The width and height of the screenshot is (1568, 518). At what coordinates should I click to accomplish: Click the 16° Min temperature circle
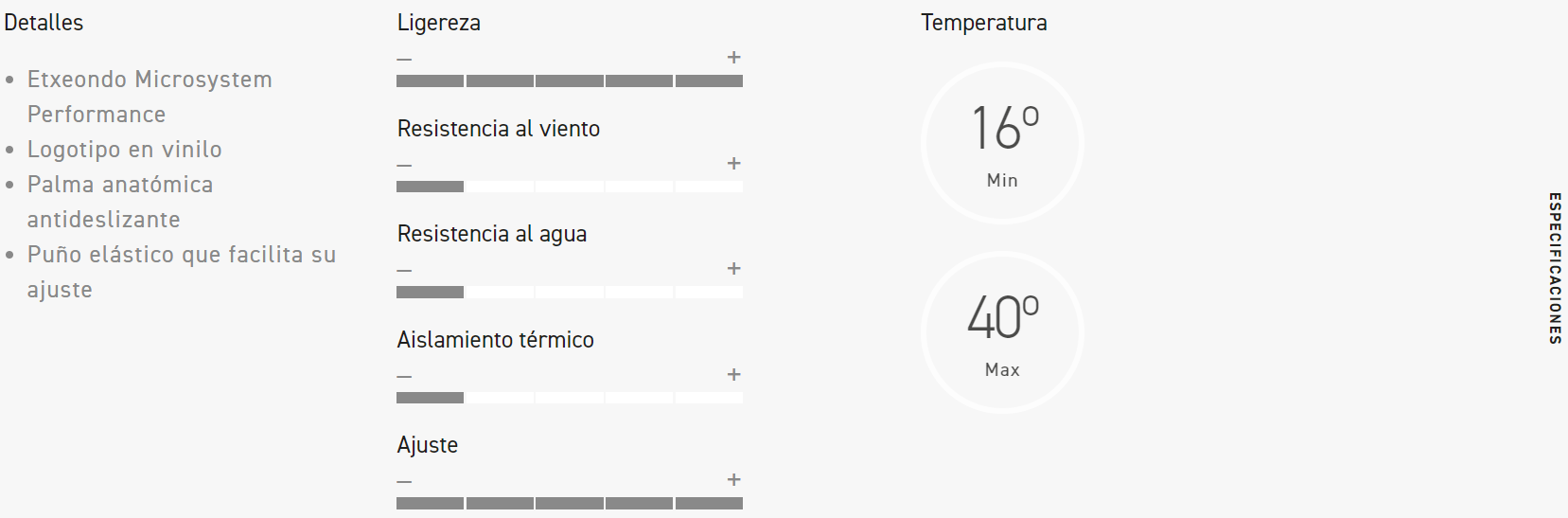[1002, 143]
